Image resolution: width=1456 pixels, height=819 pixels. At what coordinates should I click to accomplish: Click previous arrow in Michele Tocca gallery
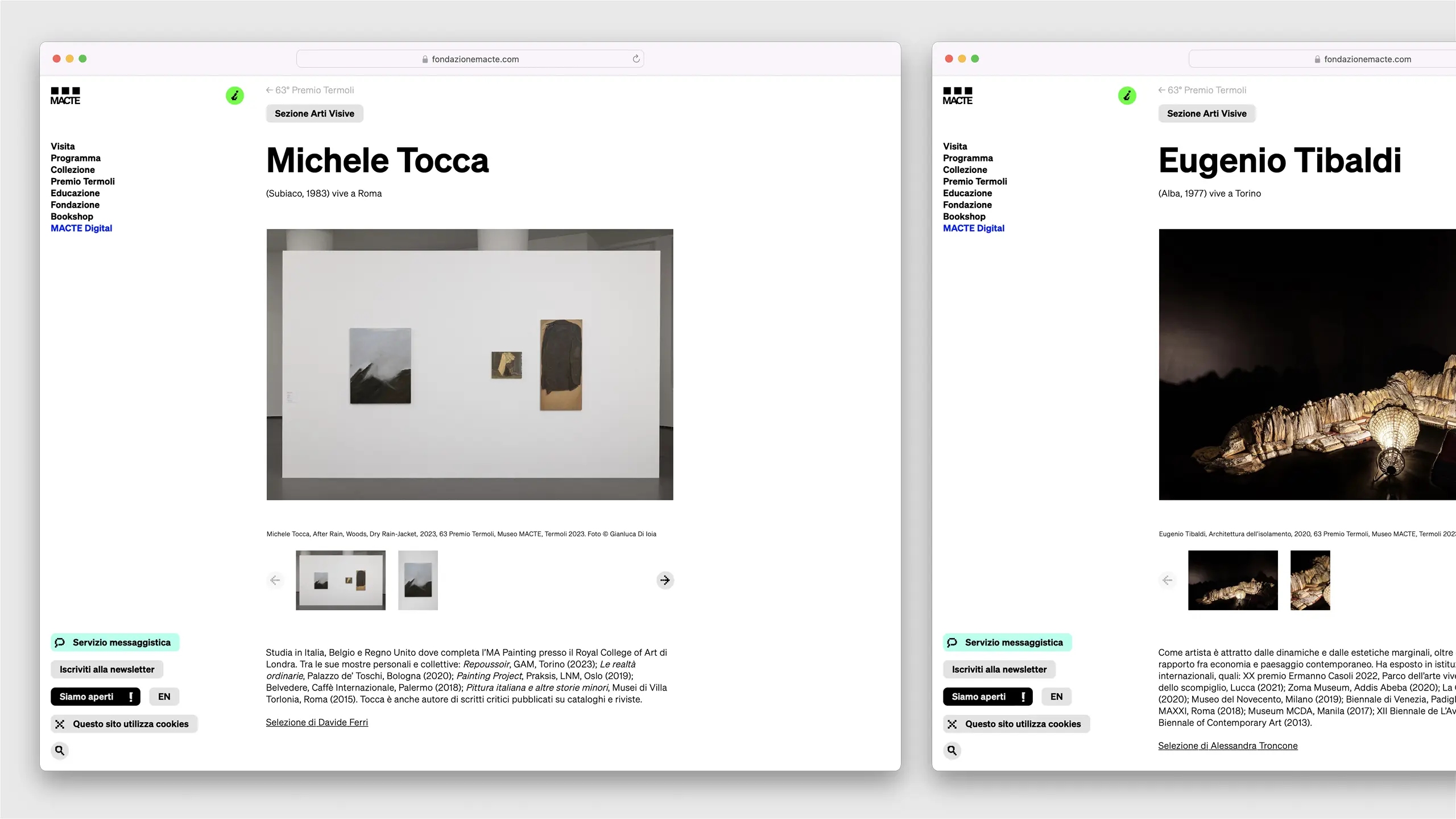tap(275, 580)
